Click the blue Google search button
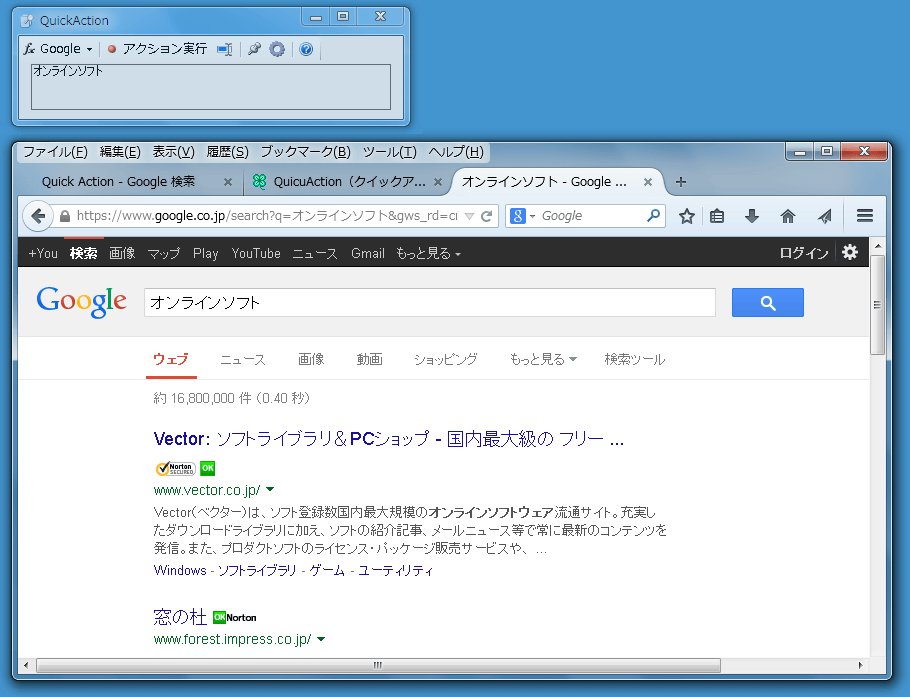910x697 pixels. click(768, 302)
